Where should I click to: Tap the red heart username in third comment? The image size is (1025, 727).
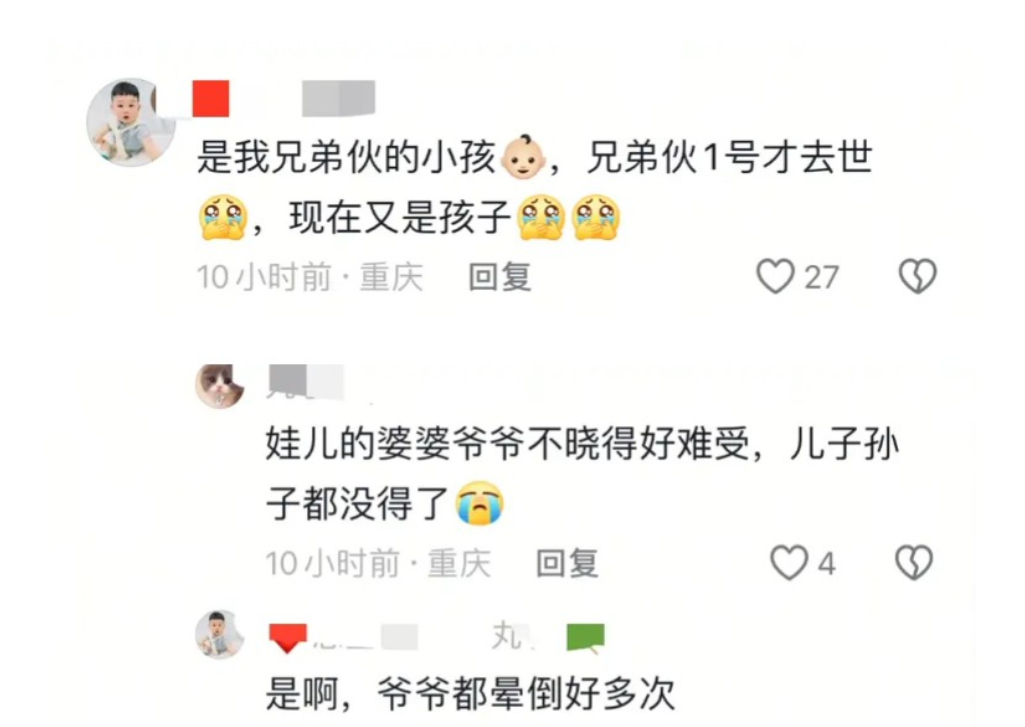[x=343, y=637]
